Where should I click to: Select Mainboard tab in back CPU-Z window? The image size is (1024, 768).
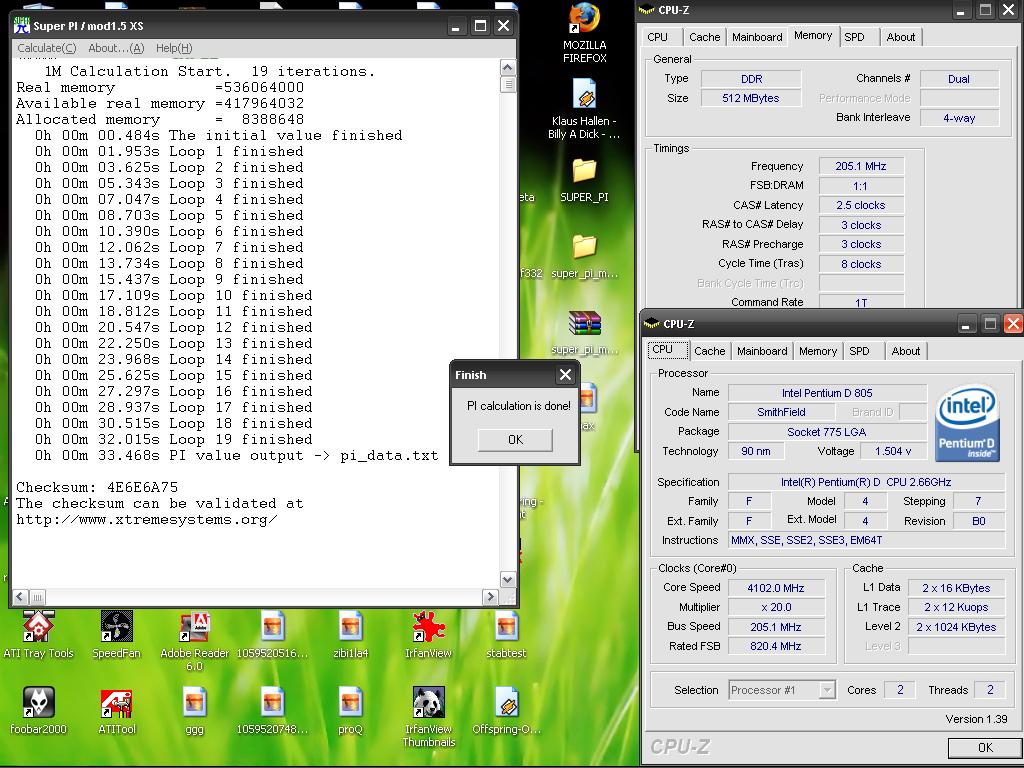[757, 37]
